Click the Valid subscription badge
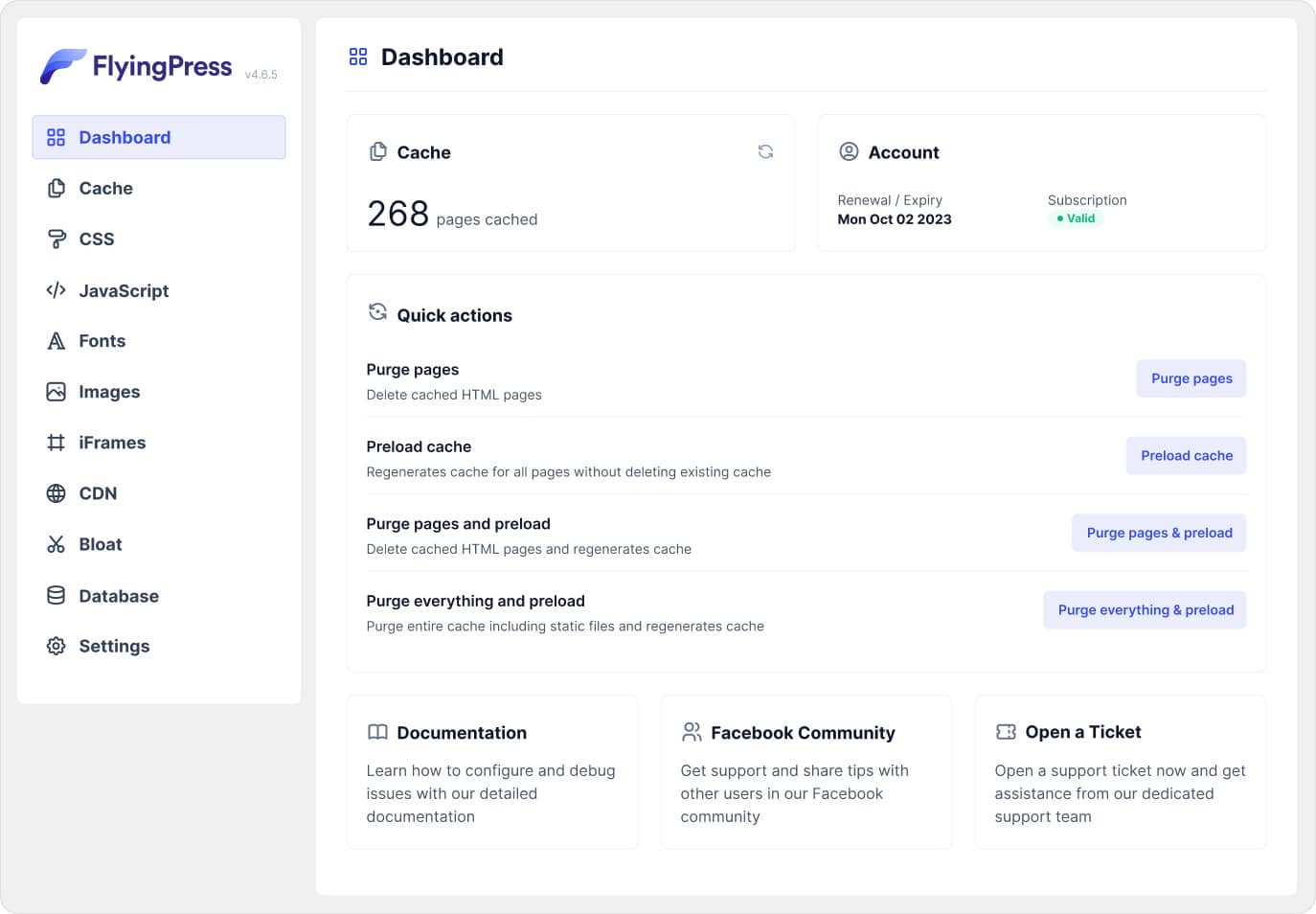Image resolution: width=1316 pixels, height=914 pixels. pos(1075,217)
